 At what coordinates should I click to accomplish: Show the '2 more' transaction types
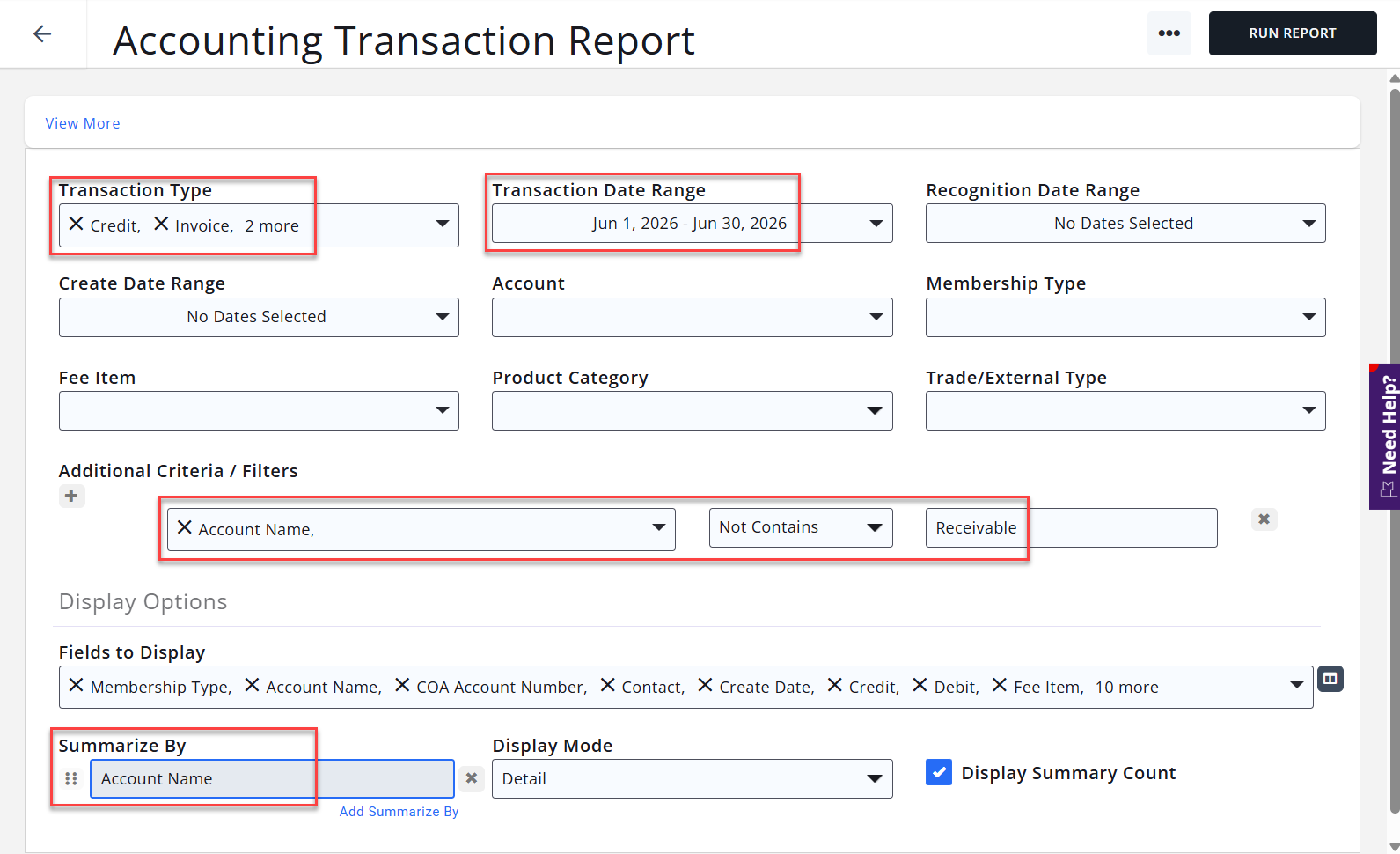[272, 226]
